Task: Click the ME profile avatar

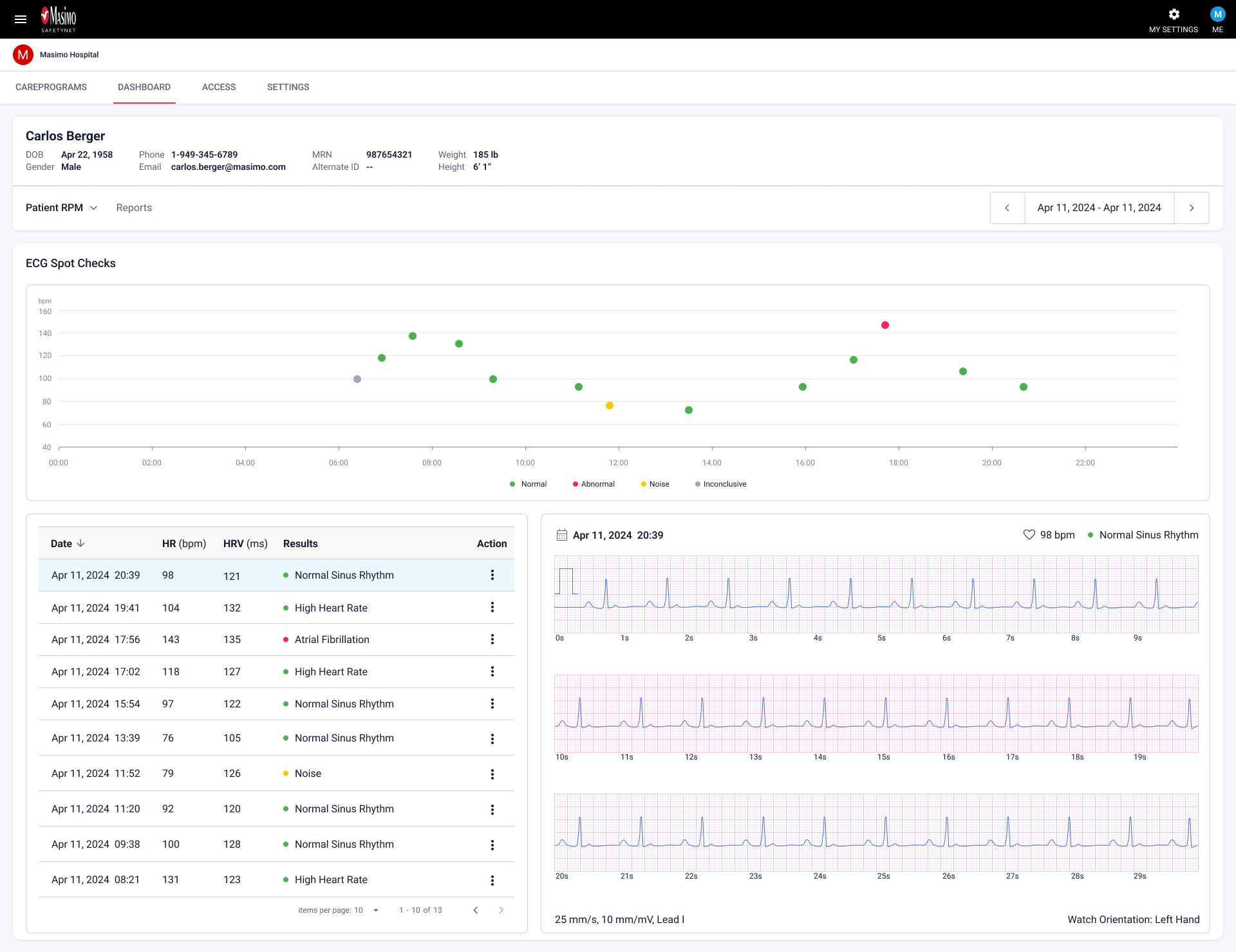Action: (x=1217, y=14)
